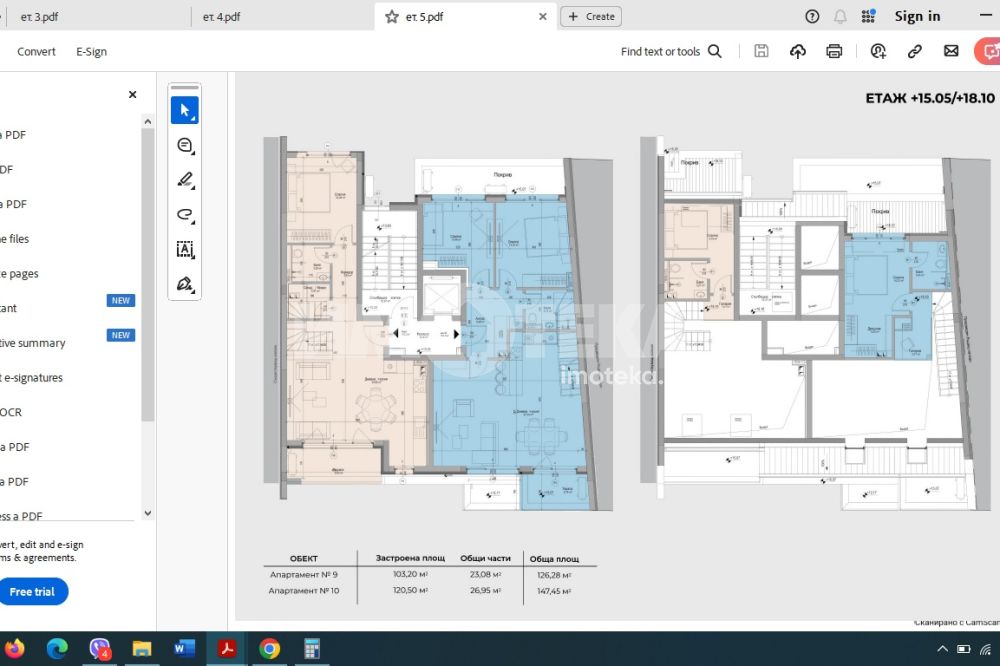Open the E-Sign menu
Image resolution: width=1000 pixels, height=666 pixels.
[x=91, y=52]
